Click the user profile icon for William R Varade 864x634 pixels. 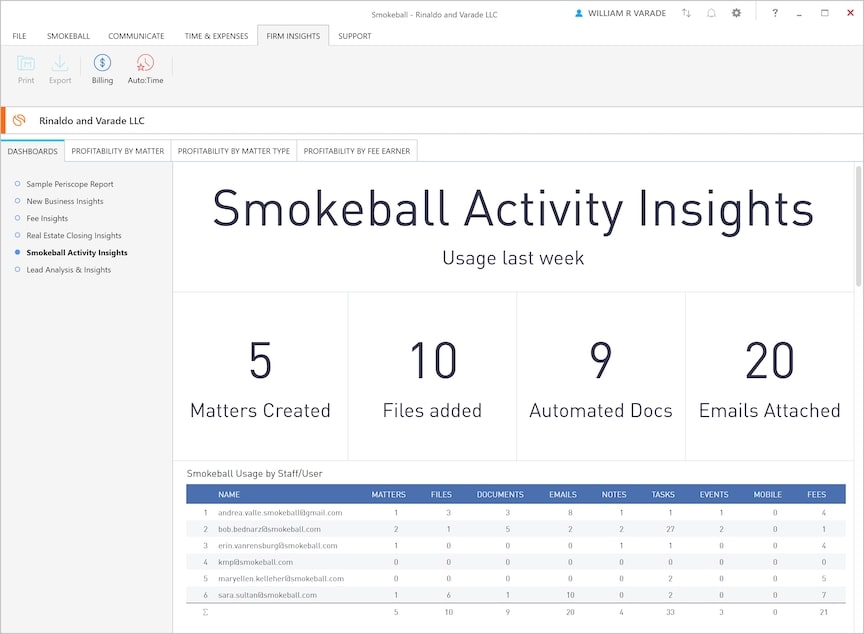[579, 13]
